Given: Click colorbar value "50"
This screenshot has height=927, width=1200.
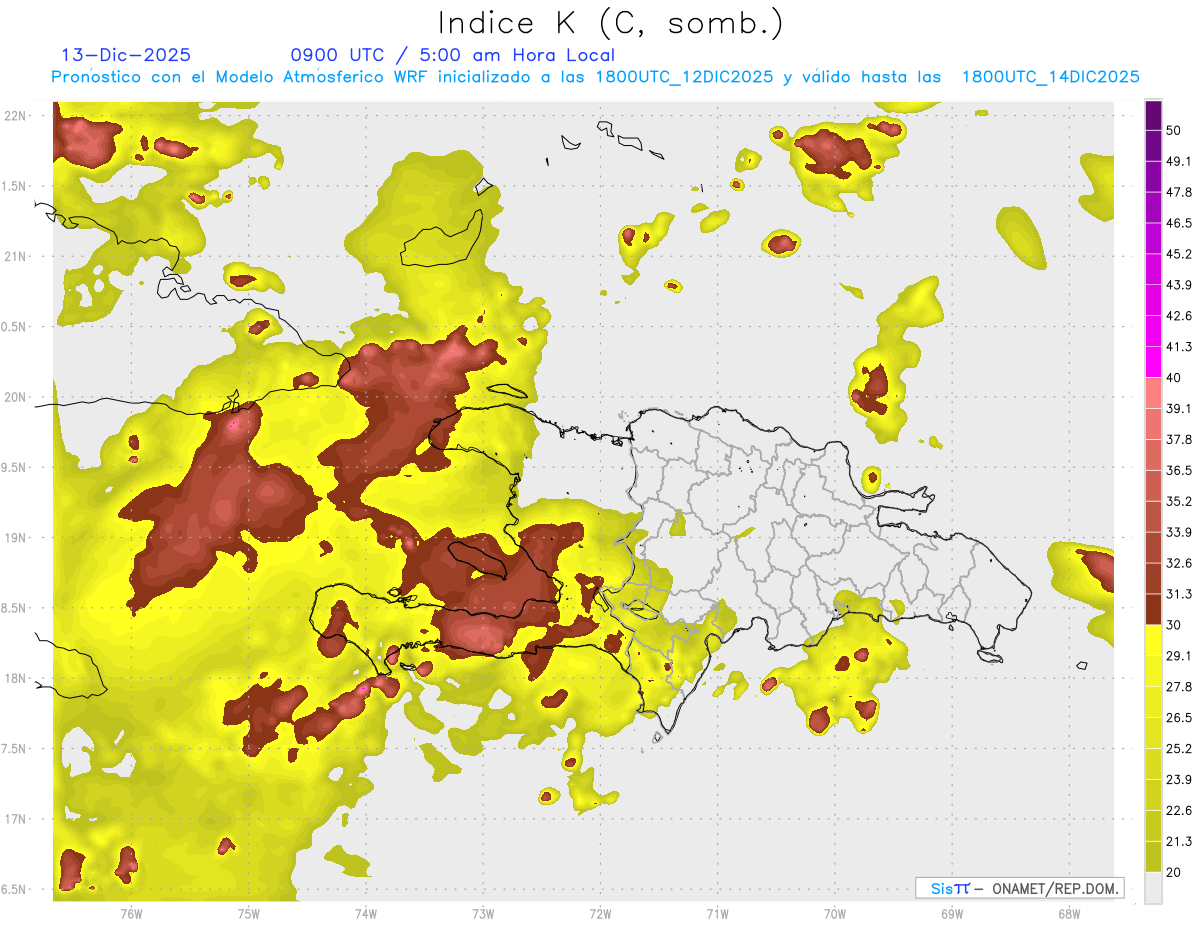Looking at the screenshot, I should click(x=1175, y=130).
